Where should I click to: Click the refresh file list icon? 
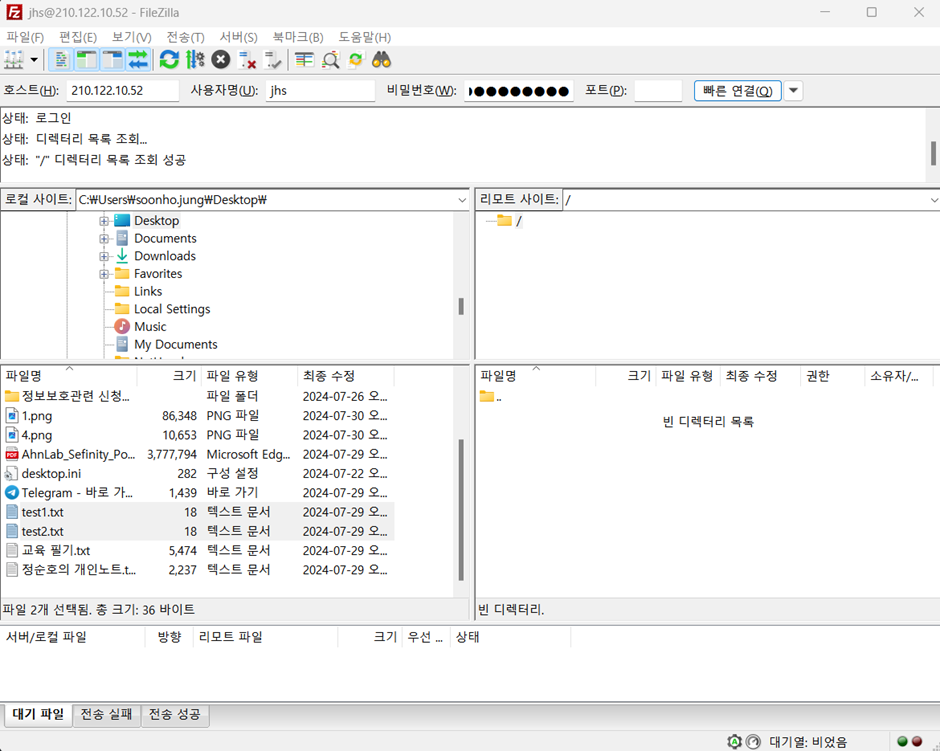click(170, 60)
